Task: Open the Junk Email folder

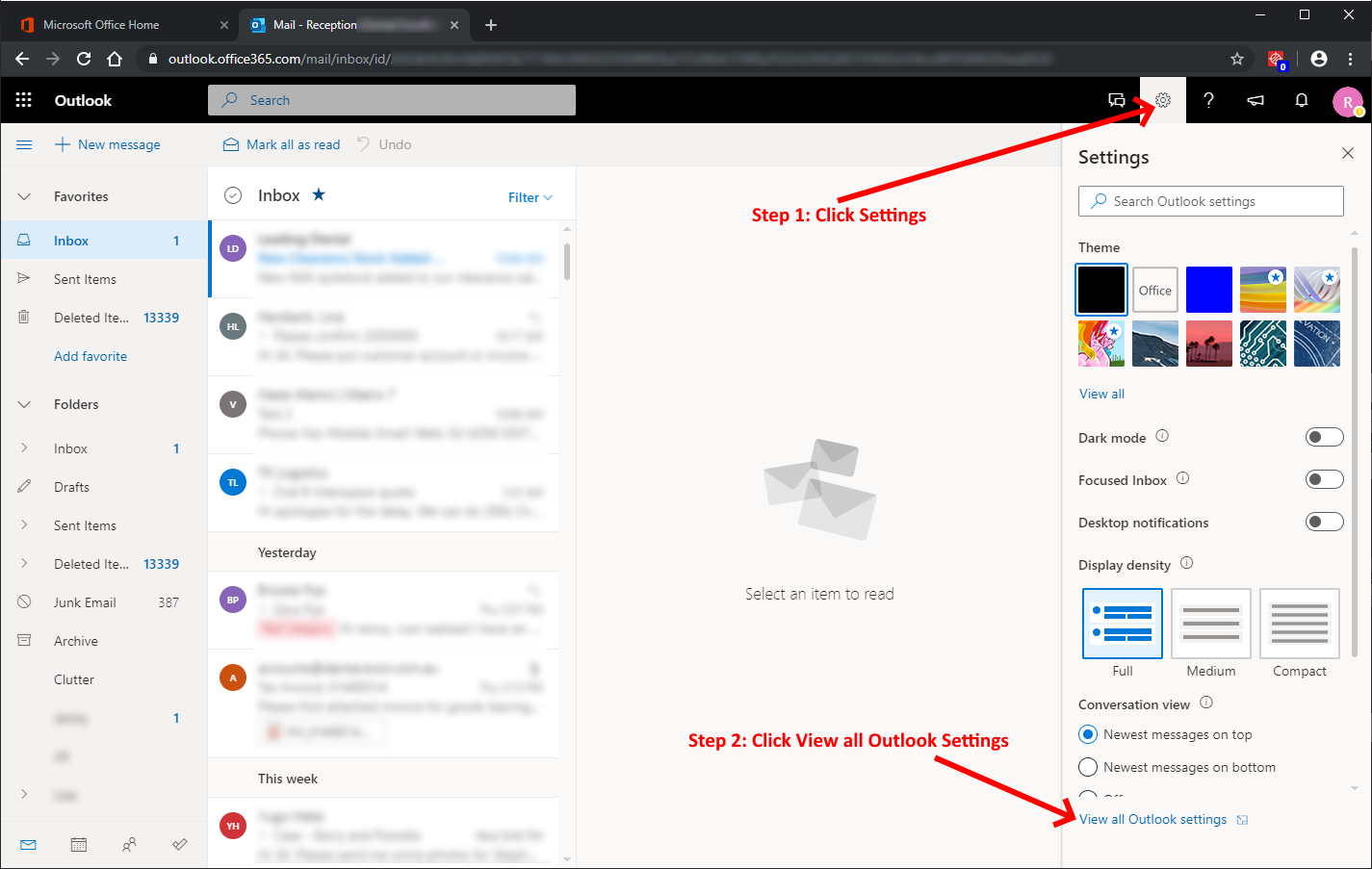Action: 104,602
